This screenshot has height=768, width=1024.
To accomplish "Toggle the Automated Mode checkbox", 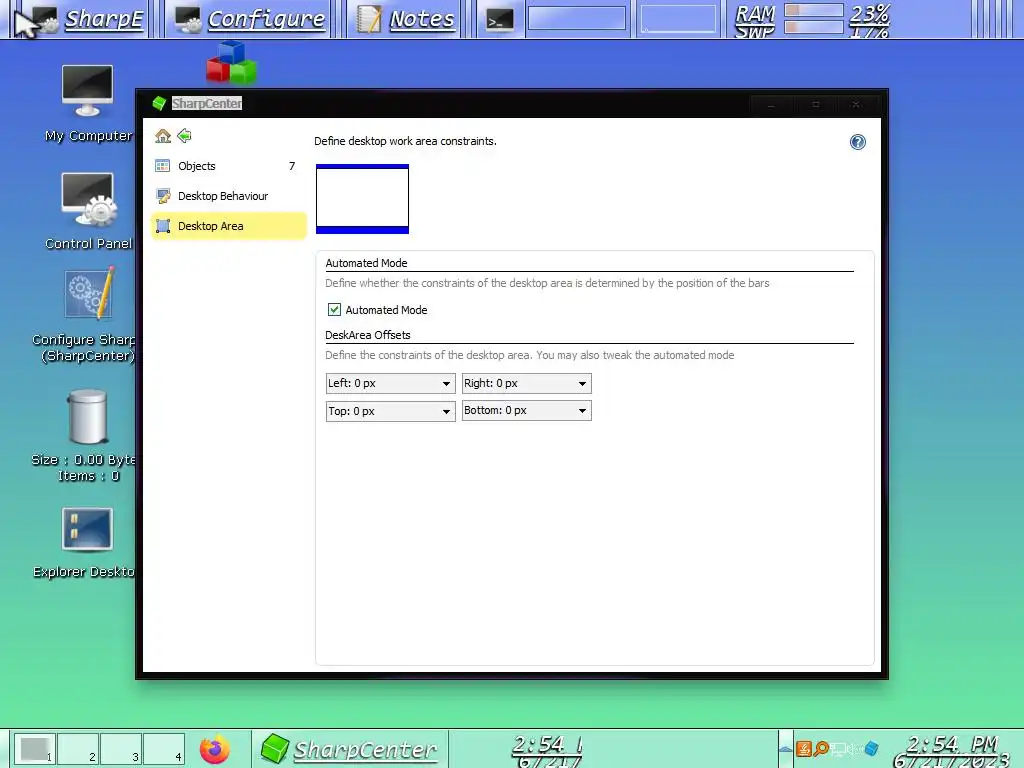I will click(x=334, y=310).
